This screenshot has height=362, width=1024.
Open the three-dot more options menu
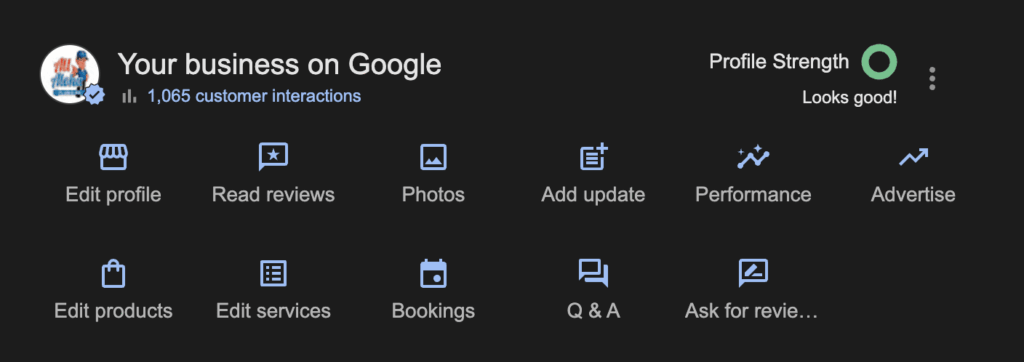click(932, 78)
